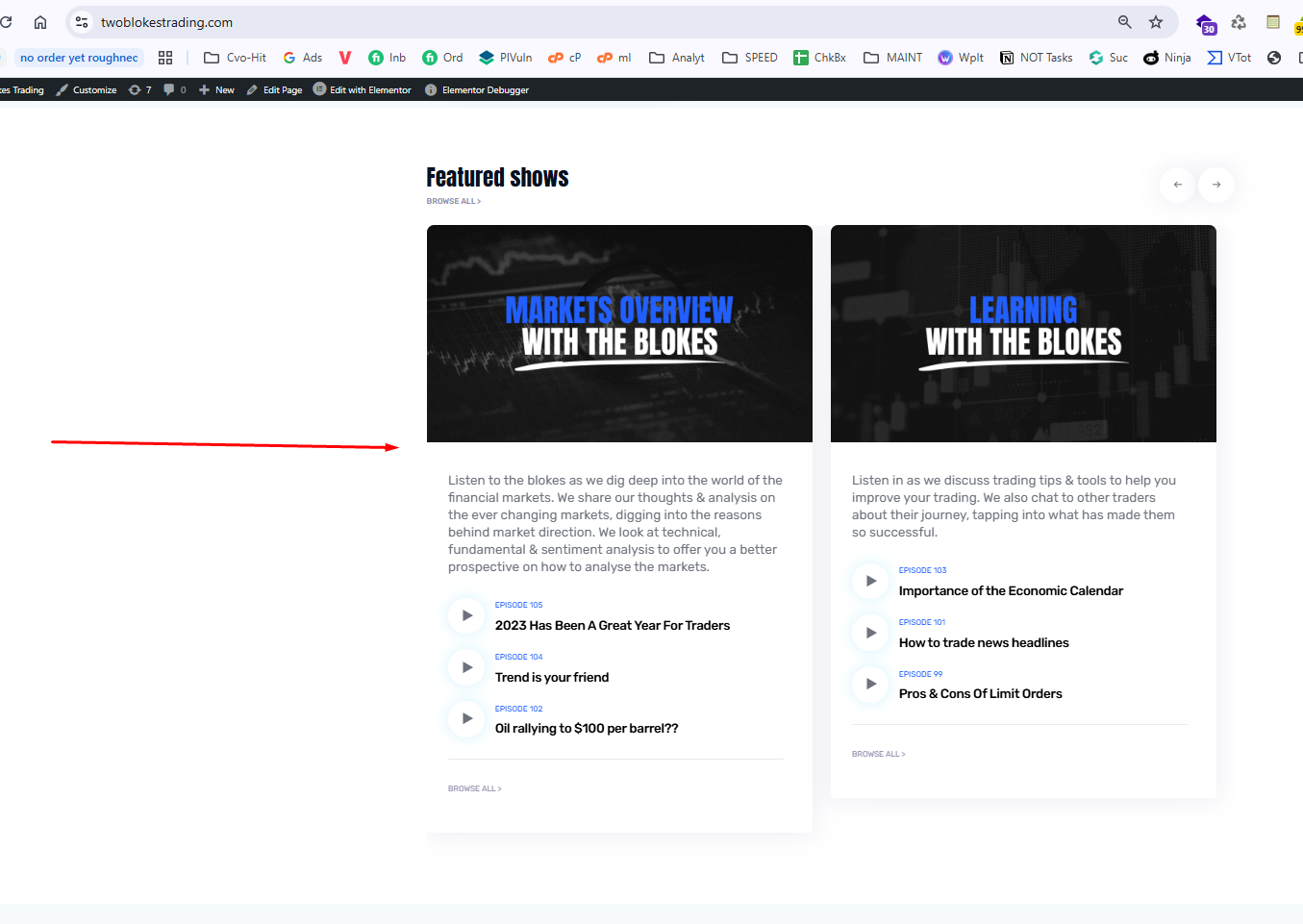The image size is (1303, 924).
Task: Reload the page with the refresh icon
Action: (5, 21)
